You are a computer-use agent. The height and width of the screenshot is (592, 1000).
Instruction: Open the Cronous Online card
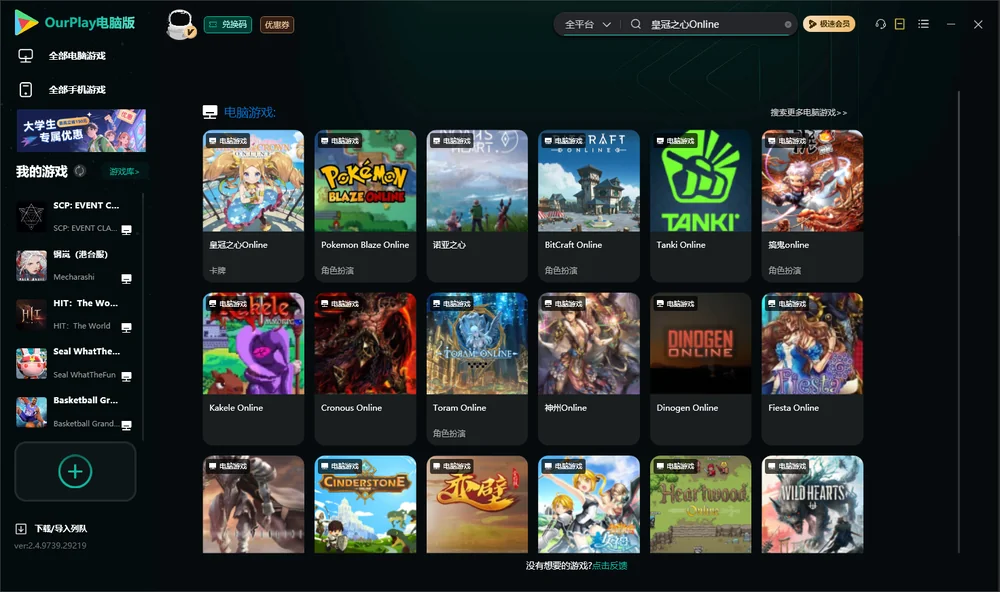365,368
